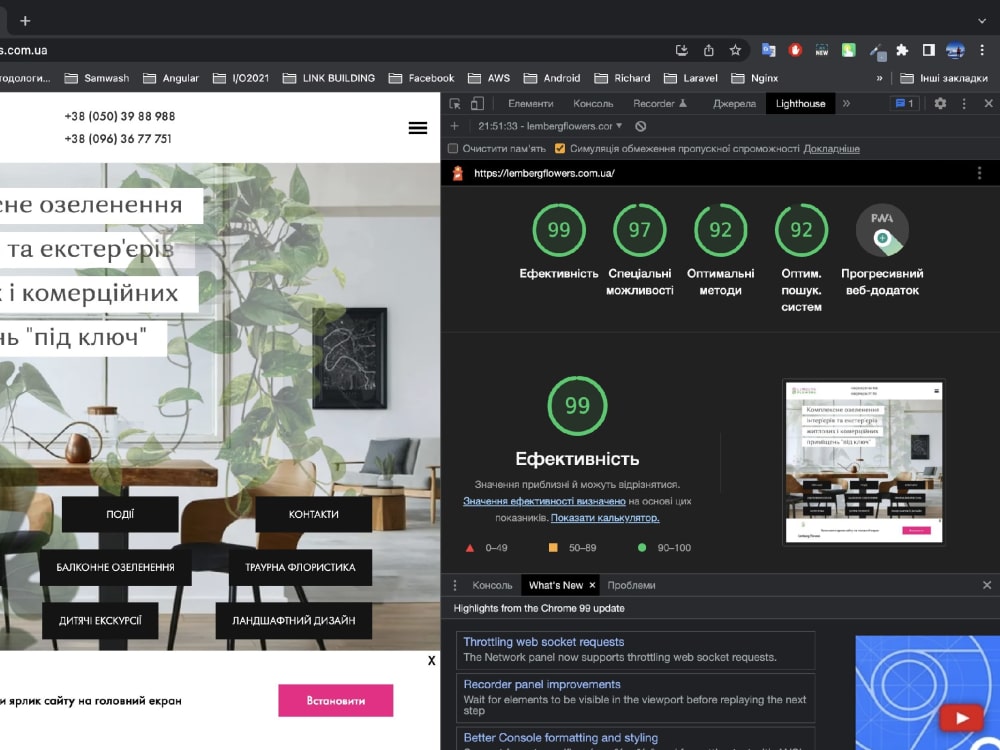The image size is (1000, 750).
Task: Open the Extensions puzzle icon
Action: coord(902,50)
